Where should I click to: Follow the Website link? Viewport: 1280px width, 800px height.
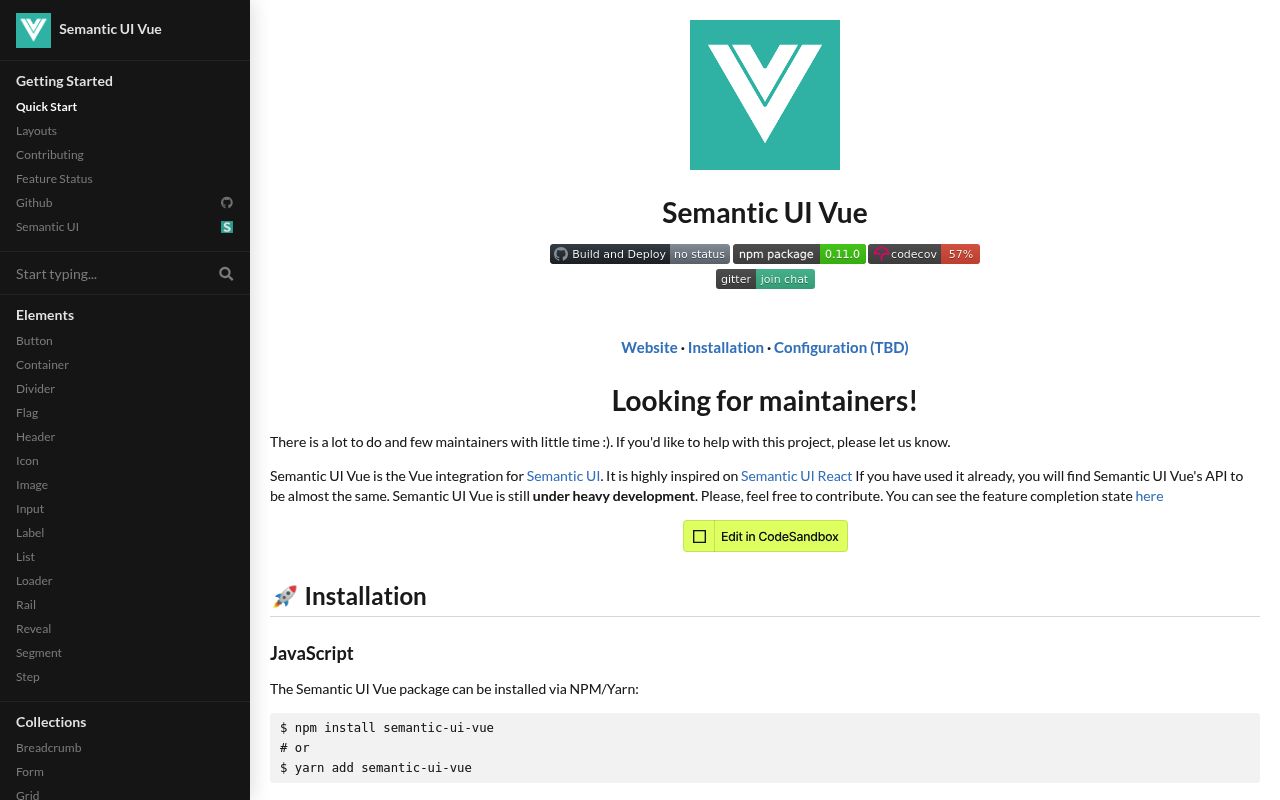pyautogui.click(x=649, y=348)
